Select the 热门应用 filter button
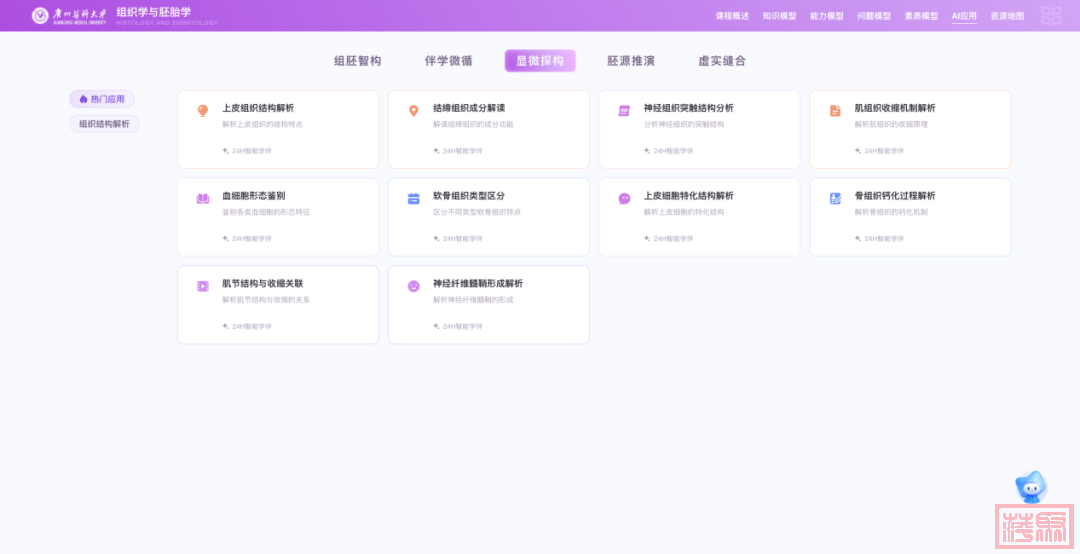1080x554 pixels. pos(102,99)
